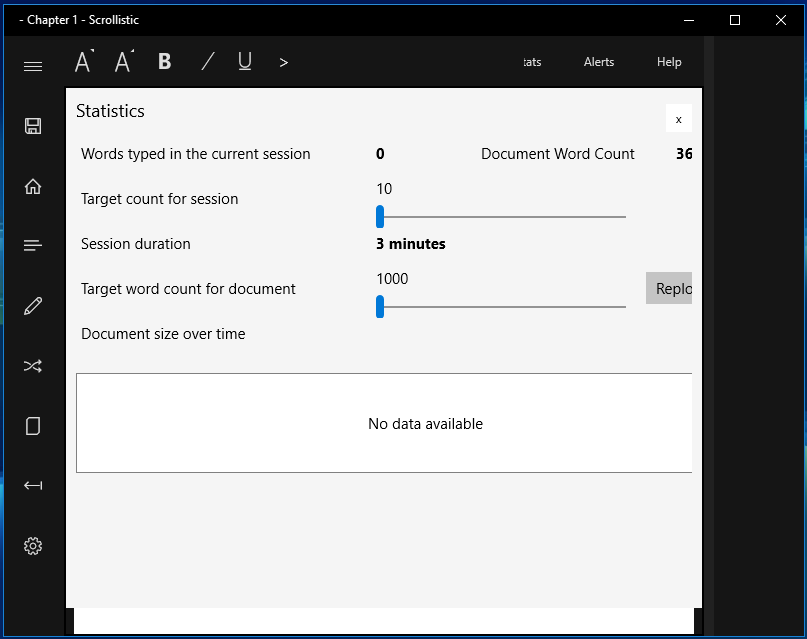Toggle underline formatting
The image size is (807, 639).
click(245, 62)
